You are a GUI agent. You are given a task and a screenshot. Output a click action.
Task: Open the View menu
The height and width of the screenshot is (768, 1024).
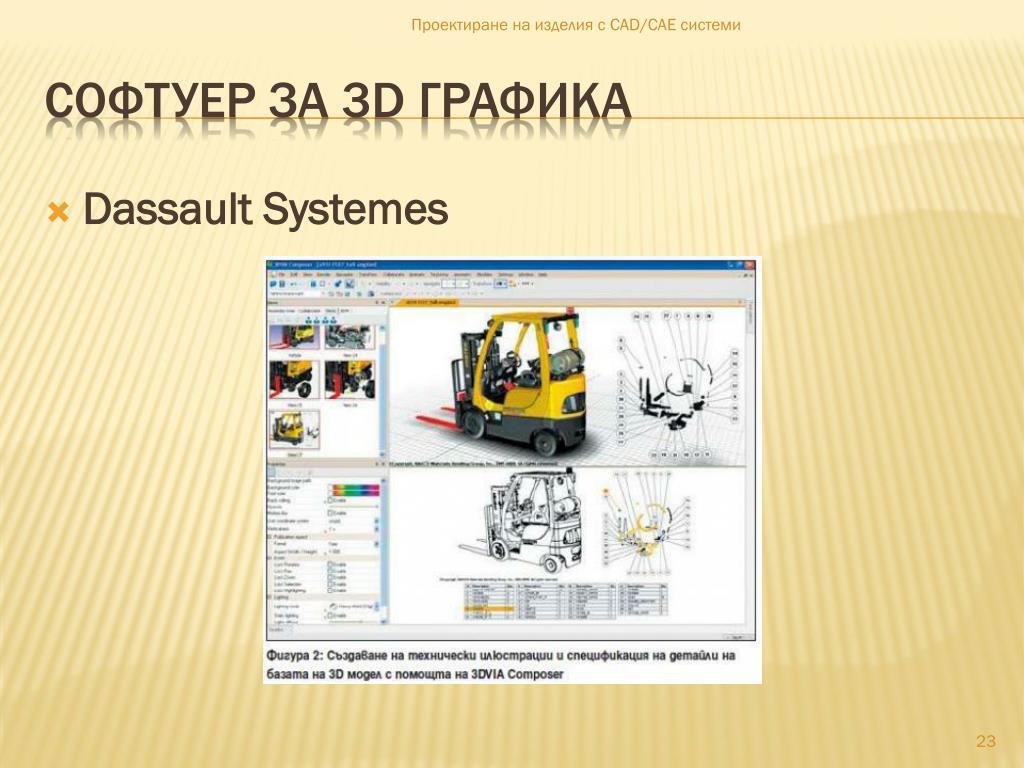point(308,274)
